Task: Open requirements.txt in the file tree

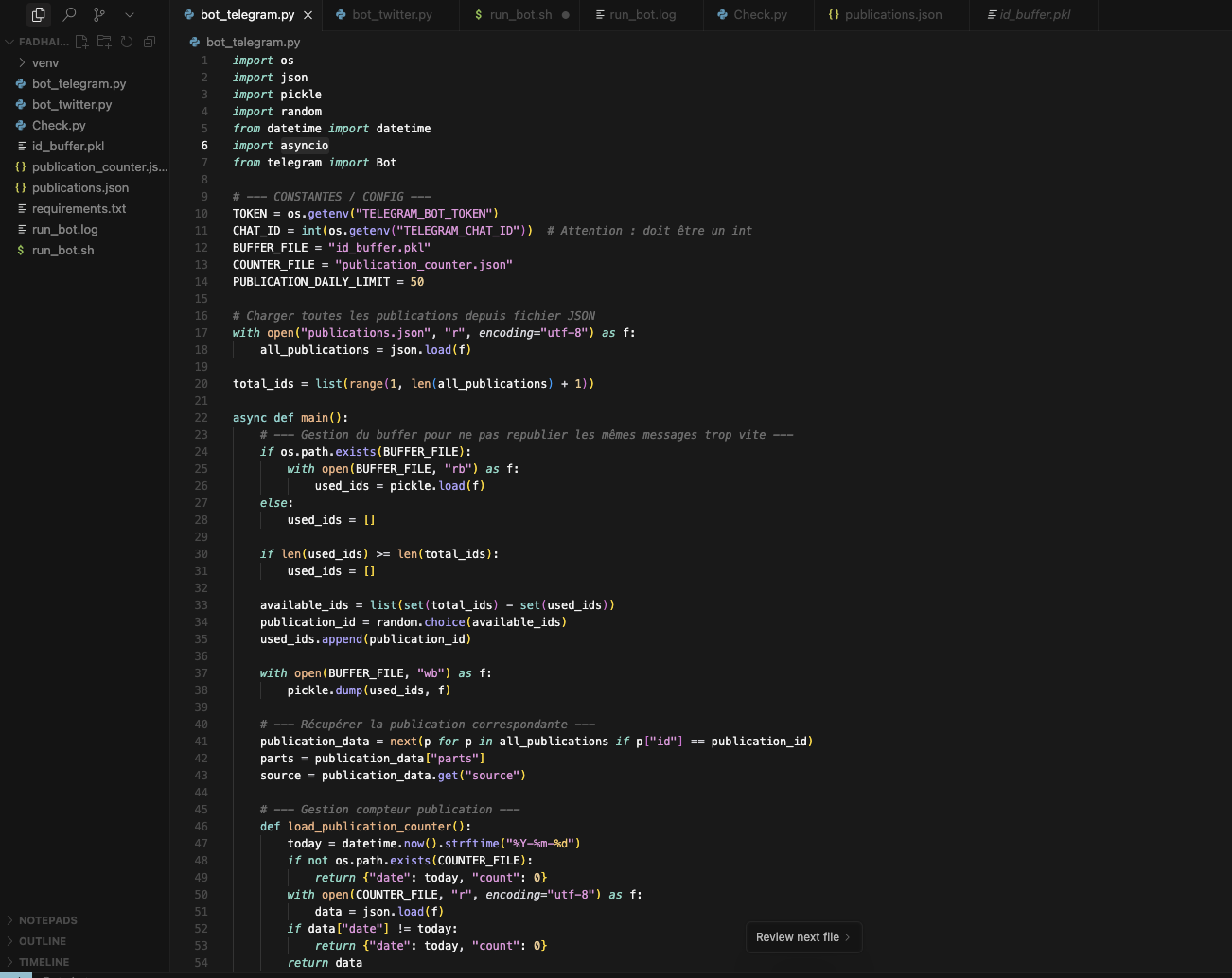Action: (79, 209)
